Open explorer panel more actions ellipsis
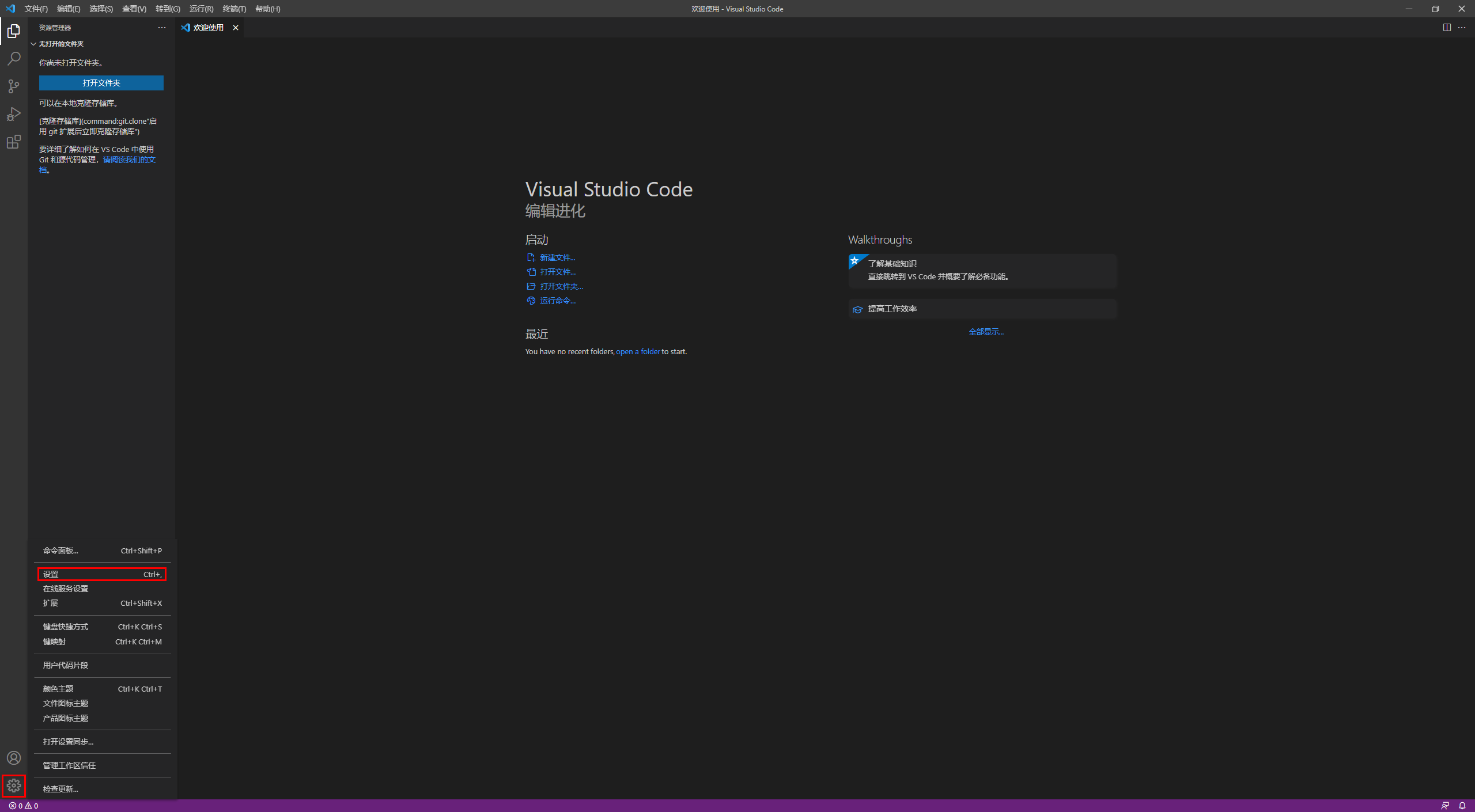Viewport: 1475px width, 812px height. tap(162, 28)
